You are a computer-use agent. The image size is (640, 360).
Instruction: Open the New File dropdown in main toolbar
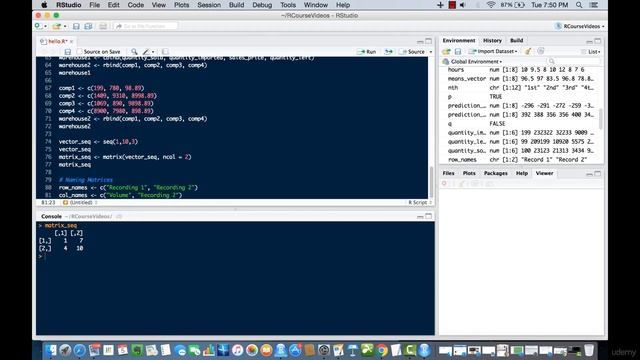40,26
